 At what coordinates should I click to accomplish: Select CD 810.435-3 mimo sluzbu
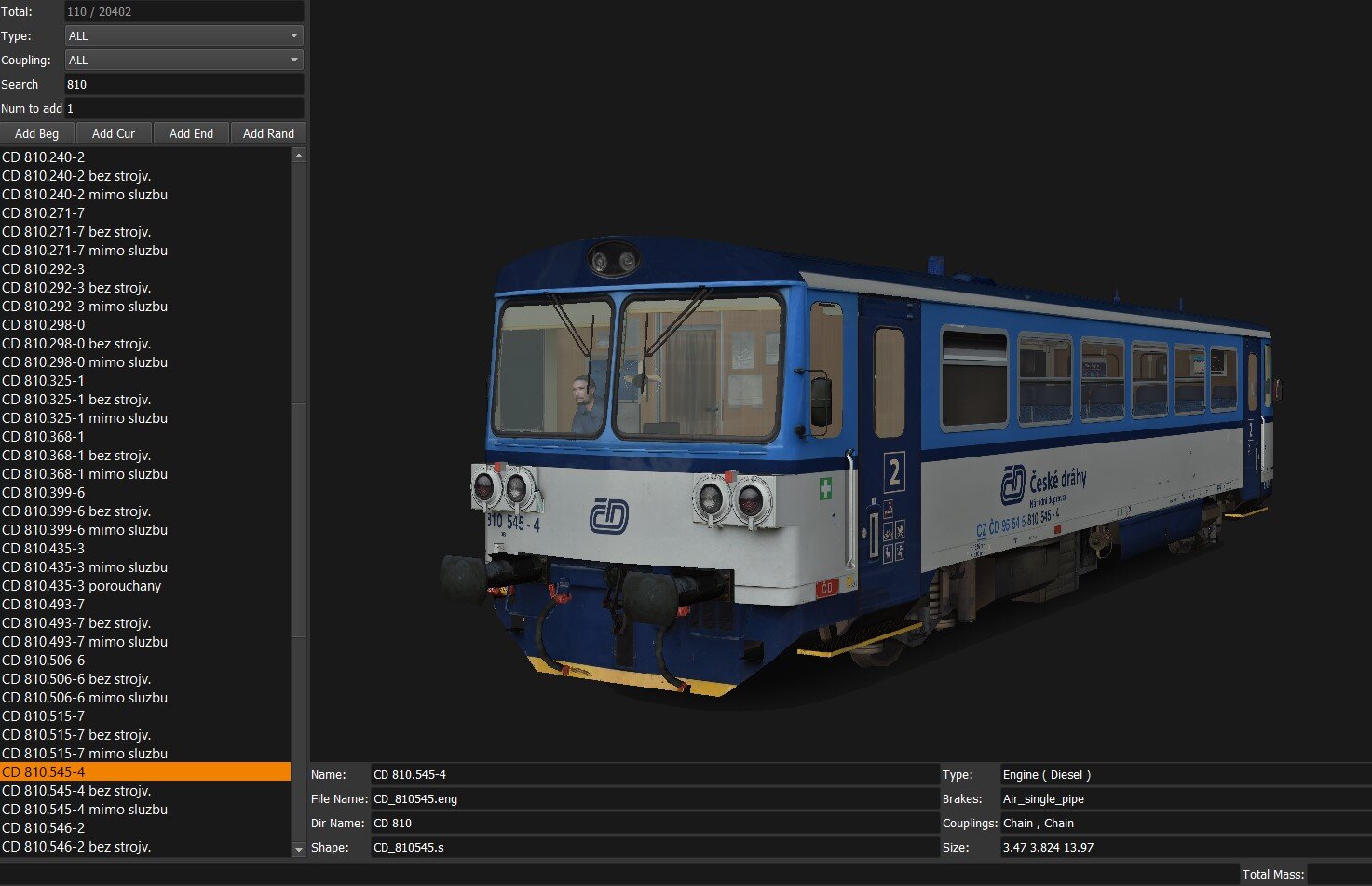pos(145,566)
